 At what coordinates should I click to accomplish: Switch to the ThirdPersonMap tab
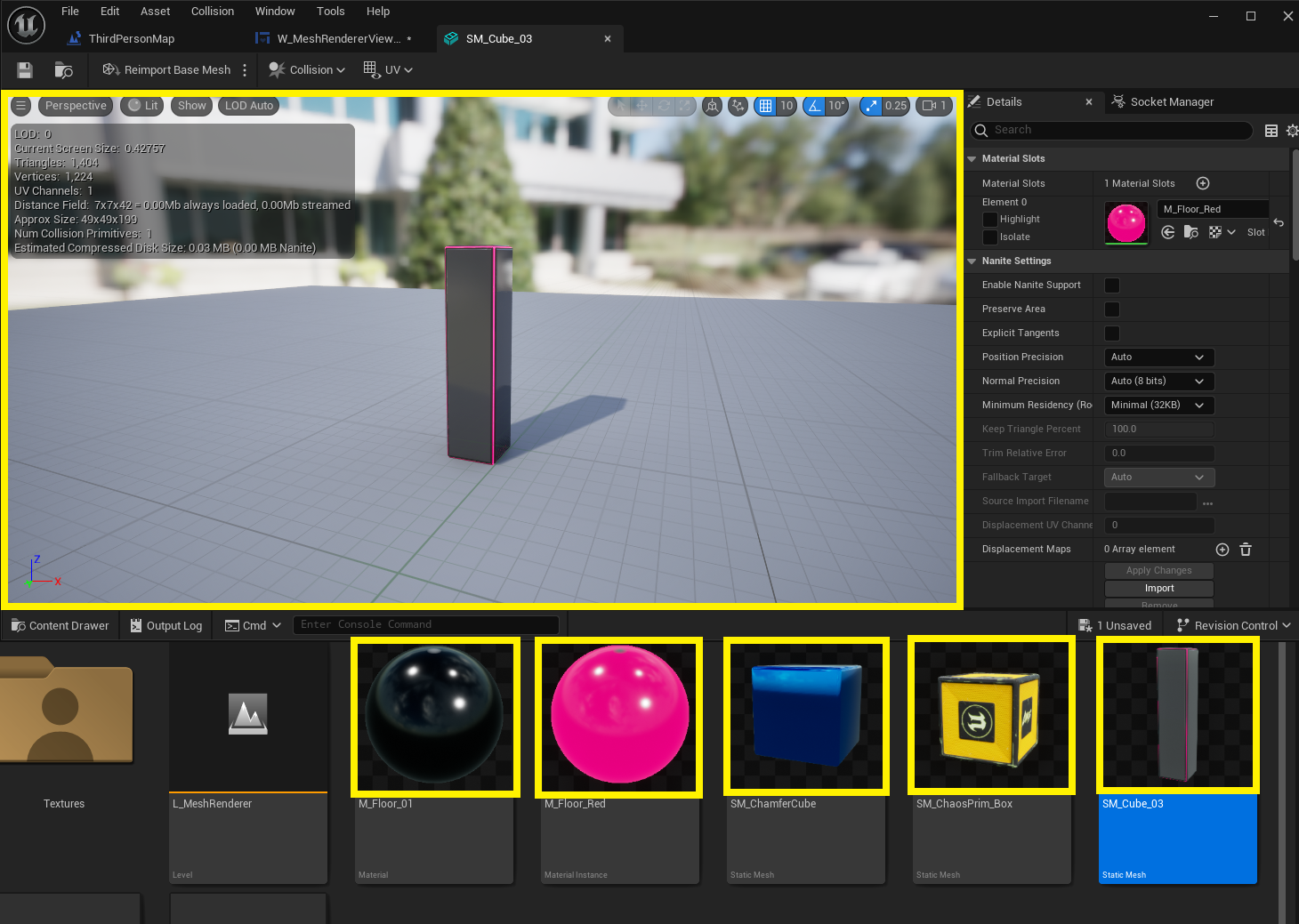(x=131, y=39)
